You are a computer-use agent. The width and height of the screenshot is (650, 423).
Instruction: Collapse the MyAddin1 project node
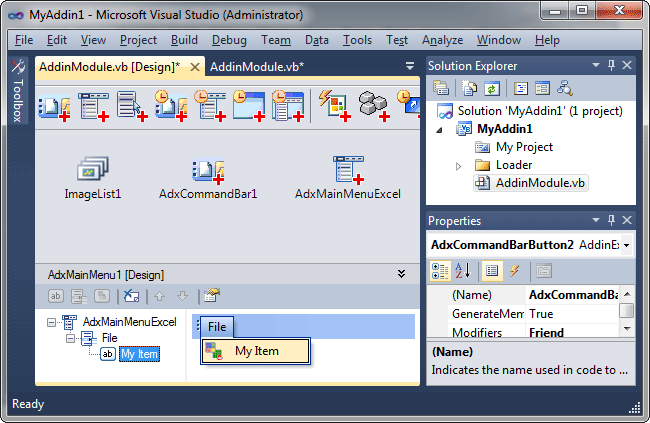[x=439, y=130]
